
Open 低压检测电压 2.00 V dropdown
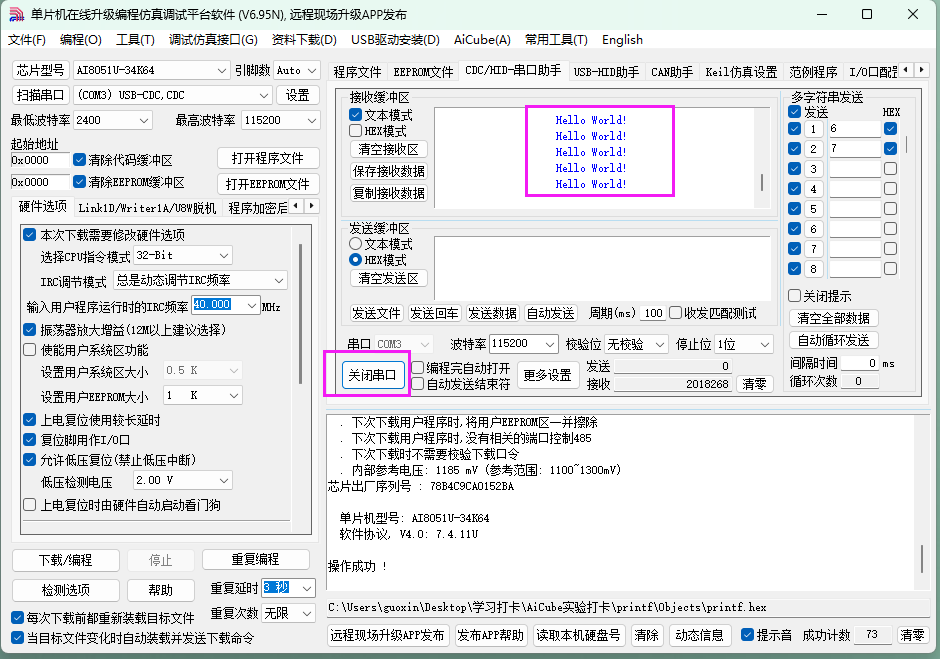click(182, 480)
